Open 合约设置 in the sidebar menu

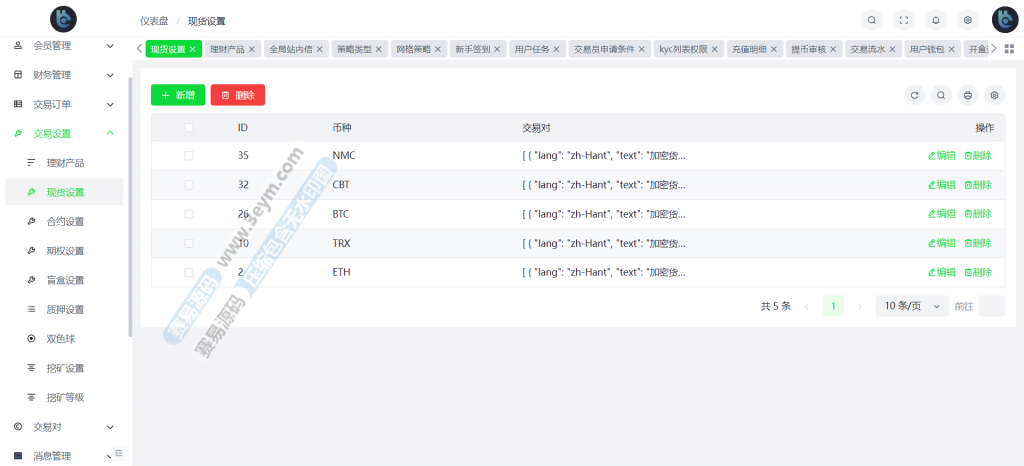(65, 221)
